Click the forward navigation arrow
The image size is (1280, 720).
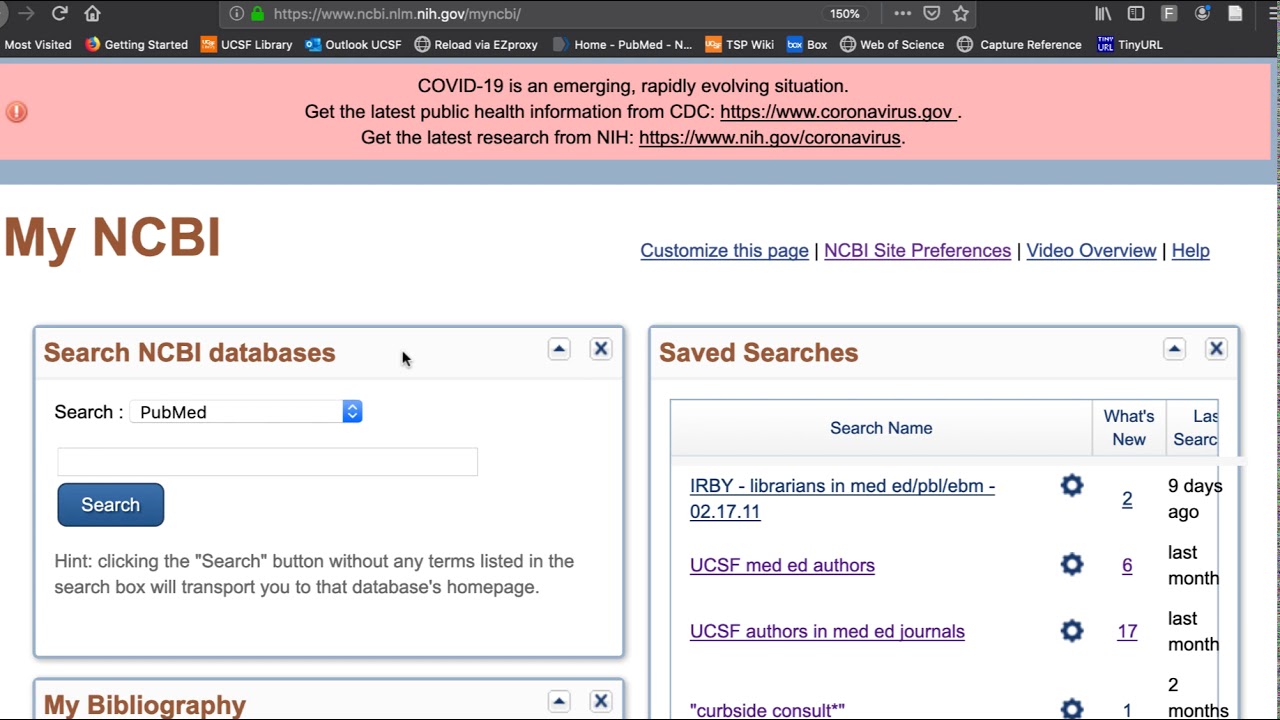coord(26,13)
